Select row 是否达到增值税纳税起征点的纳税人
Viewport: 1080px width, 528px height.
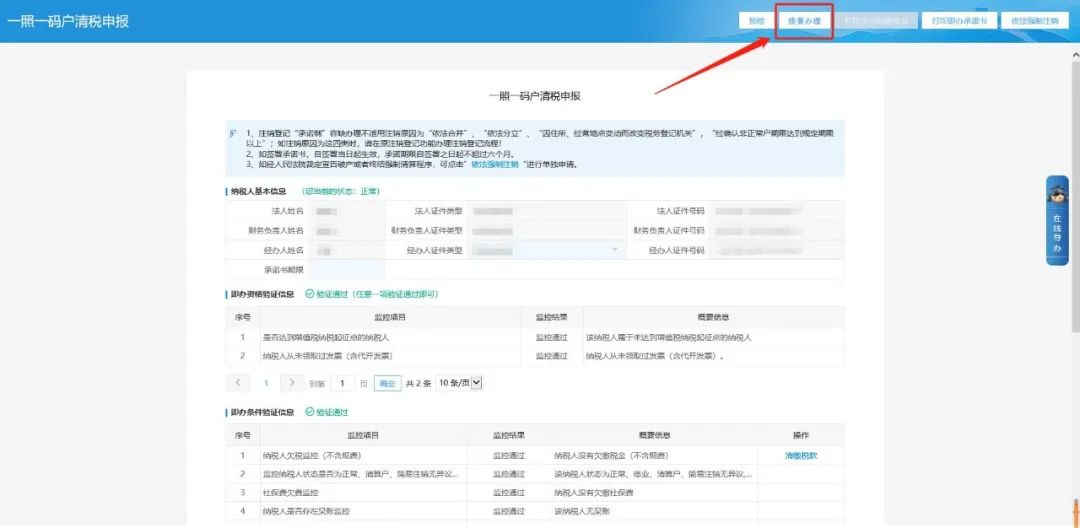click(534, 338)
